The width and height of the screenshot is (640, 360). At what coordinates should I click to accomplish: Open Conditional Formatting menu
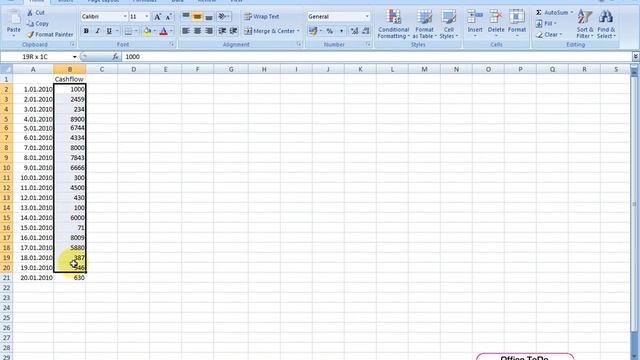(x=393, y=24)
